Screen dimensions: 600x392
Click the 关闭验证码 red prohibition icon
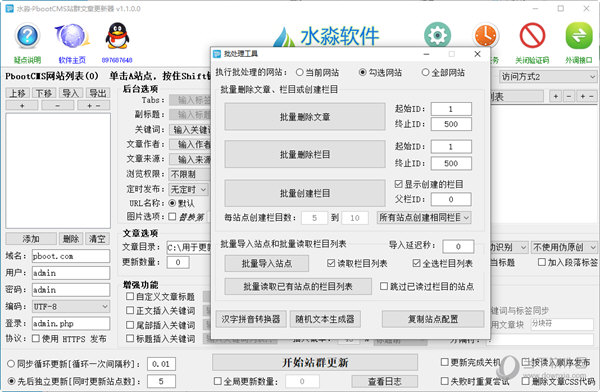[x=532, y=35]
